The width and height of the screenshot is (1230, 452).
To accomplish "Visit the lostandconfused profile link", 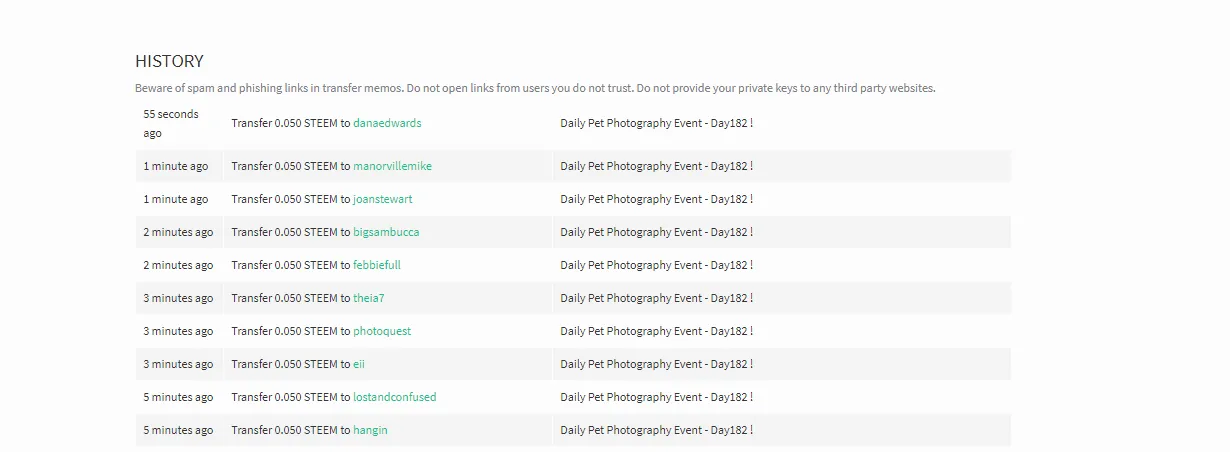I will (394, 397).
